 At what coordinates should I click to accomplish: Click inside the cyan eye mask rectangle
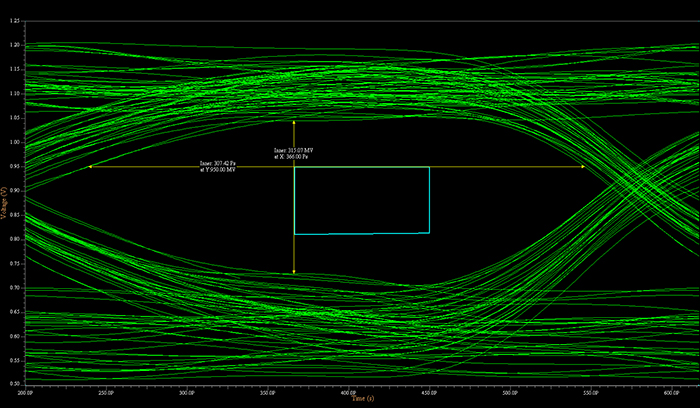click(x=361, y=200)
